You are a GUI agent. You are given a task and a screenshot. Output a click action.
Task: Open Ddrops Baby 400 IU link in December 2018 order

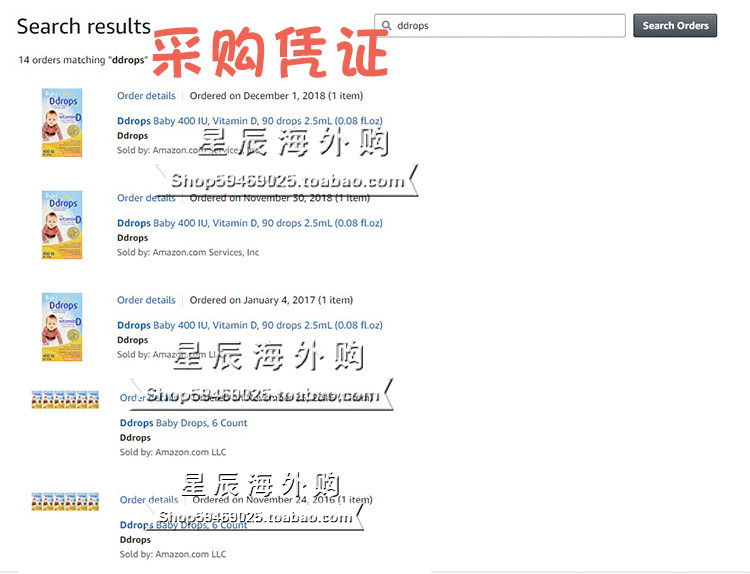click(250, 121)
